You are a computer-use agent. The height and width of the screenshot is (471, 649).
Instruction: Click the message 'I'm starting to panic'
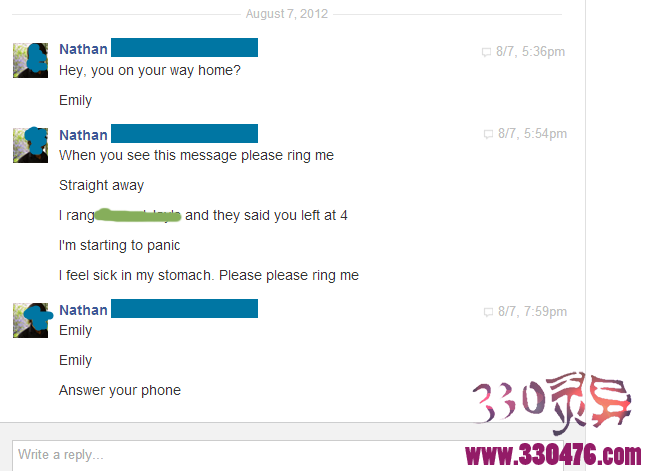120,245
